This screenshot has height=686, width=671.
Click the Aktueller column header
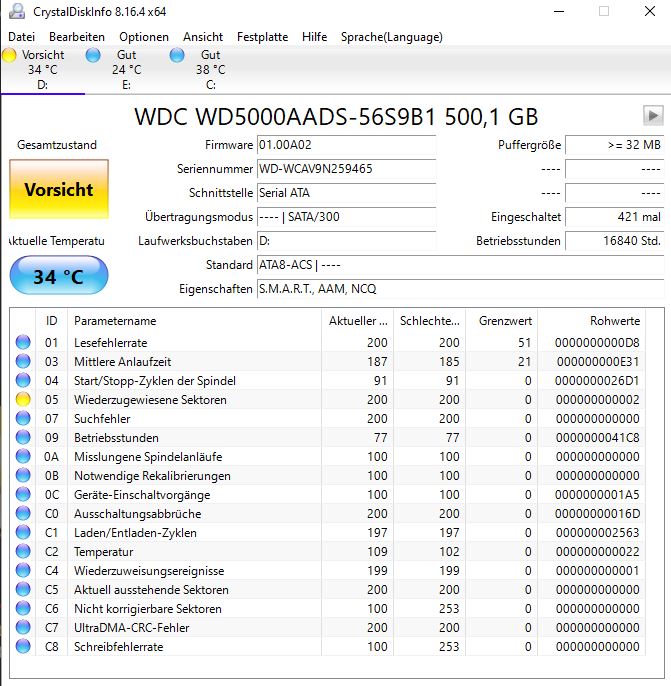[x=358, y=321]
